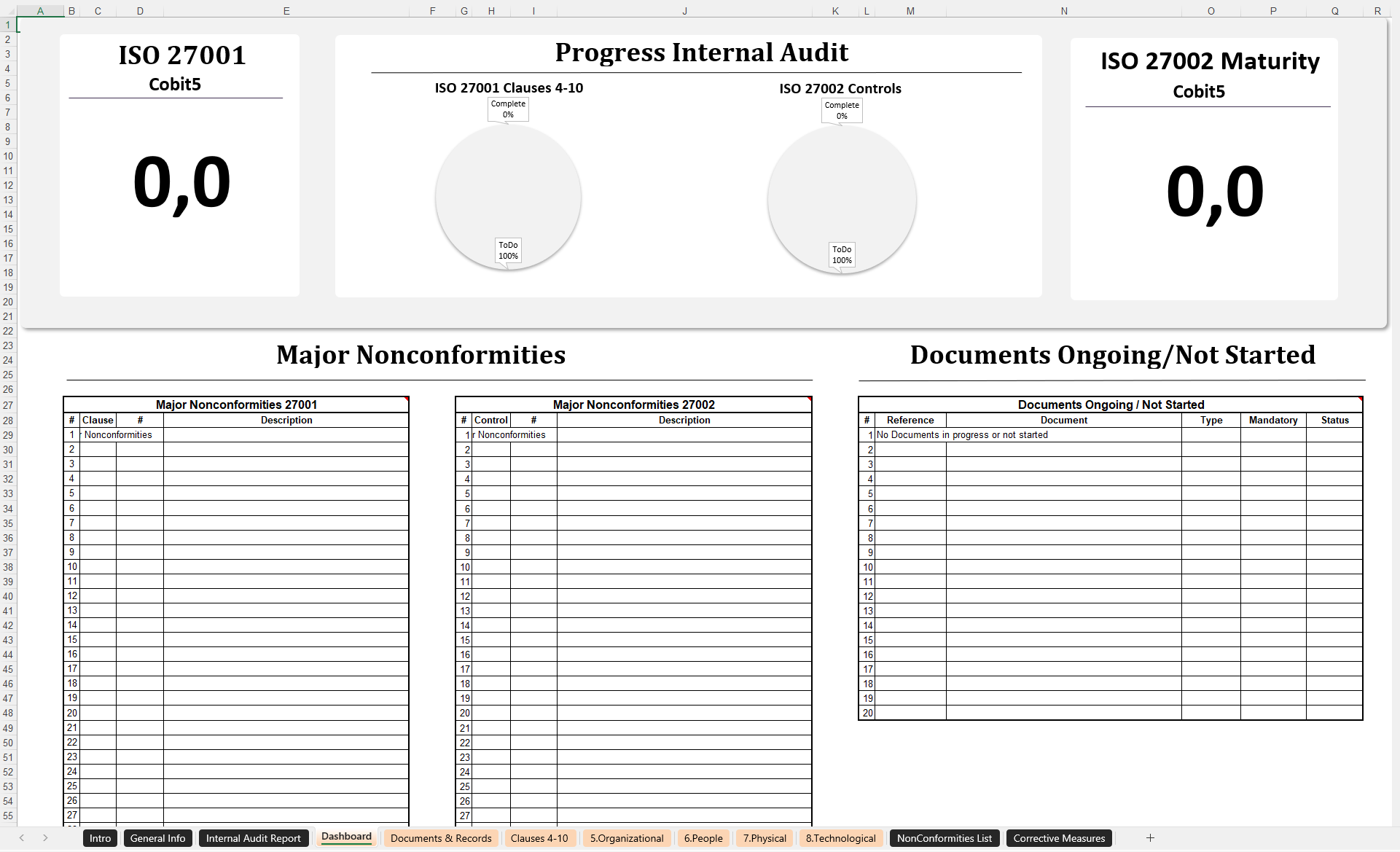Click the right sheet navigation arrow
The image size is (1400, 852).
pyautogui.click(x=44, y=838)
